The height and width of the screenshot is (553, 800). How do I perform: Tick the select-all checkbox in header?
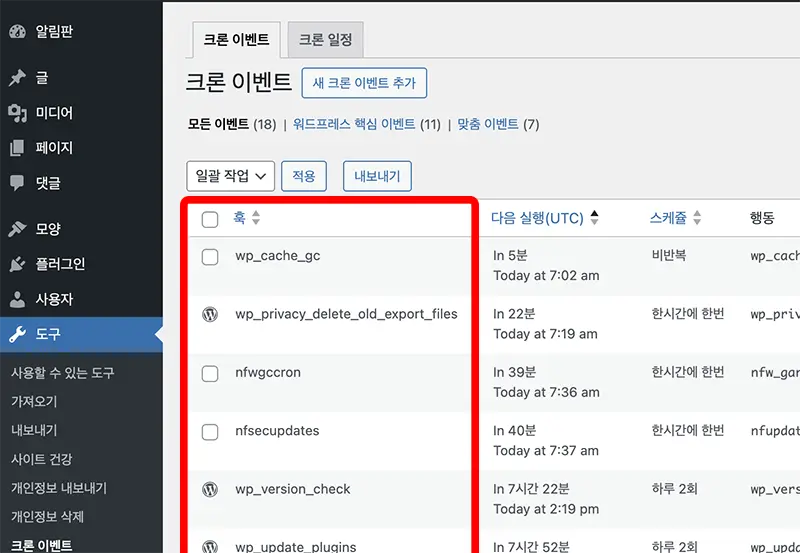click(x=210, y=220)
